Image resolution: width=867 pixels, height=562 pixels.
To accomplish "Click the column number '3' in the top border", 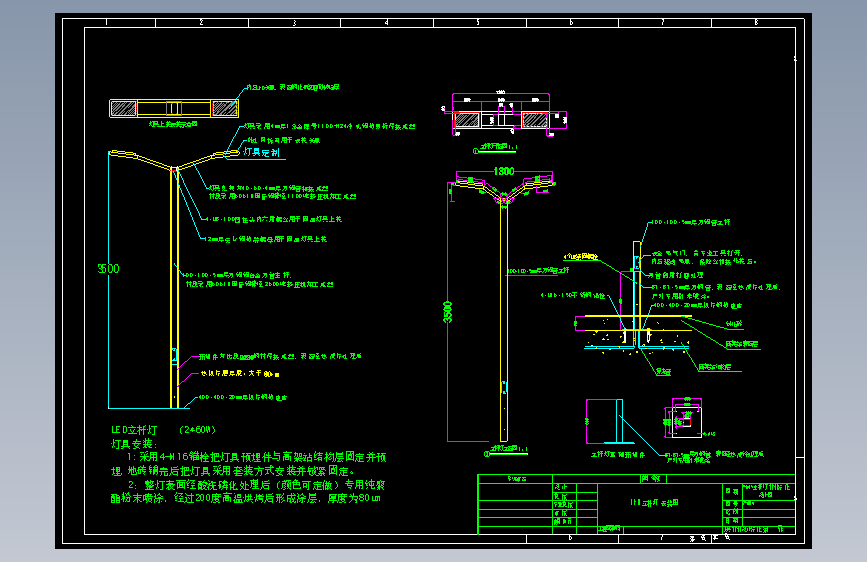I will tap(294, 23).
